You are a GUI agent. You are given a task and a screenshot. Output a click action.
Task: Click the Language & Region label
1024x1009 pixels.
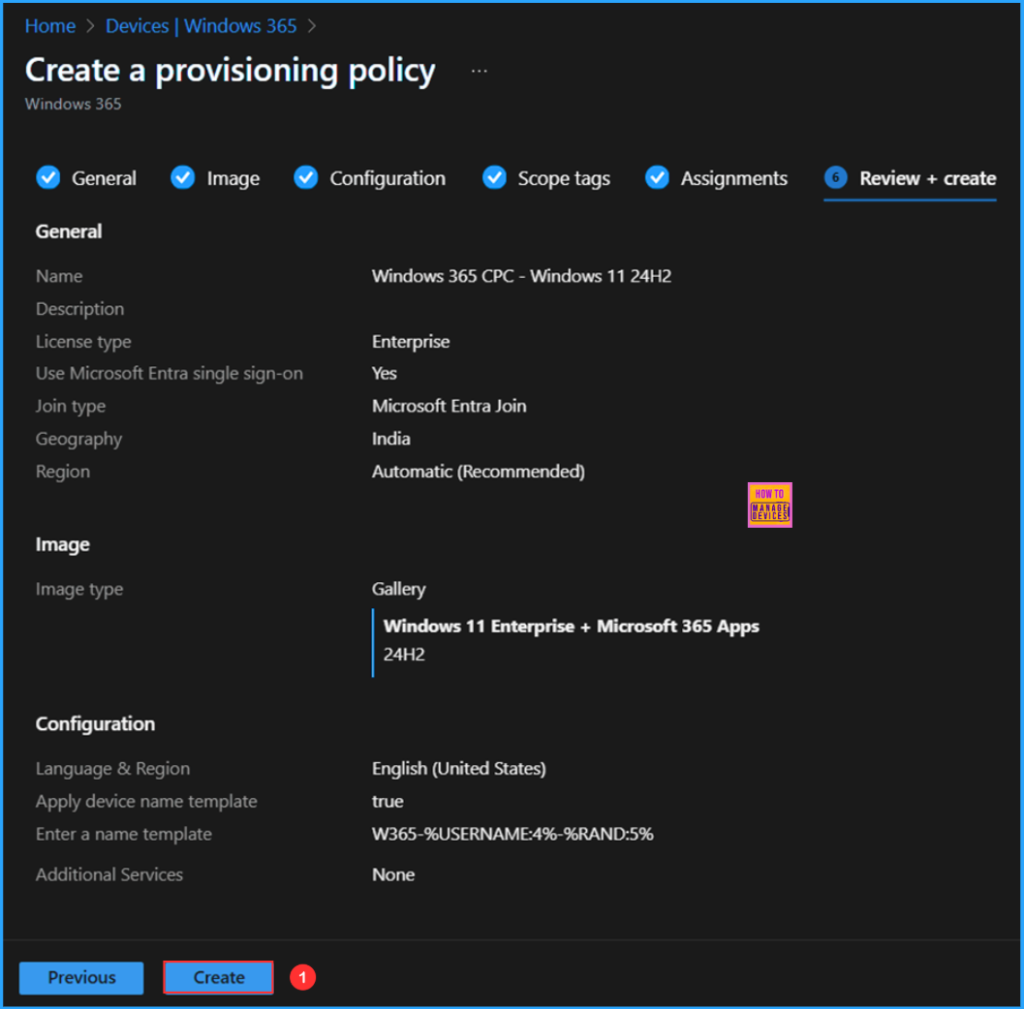(113, 769)
